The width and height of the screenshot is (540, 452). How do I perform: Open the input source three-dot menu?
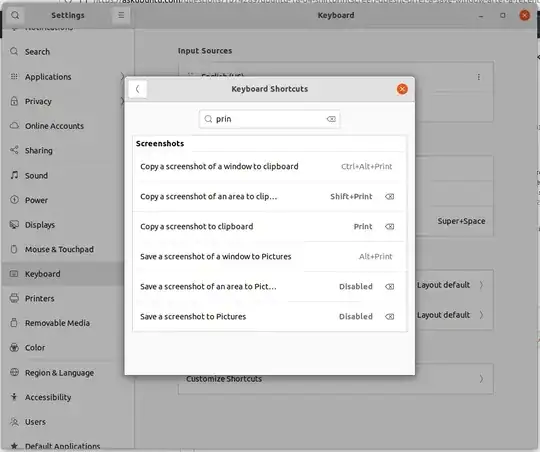(x=479, y=77)
